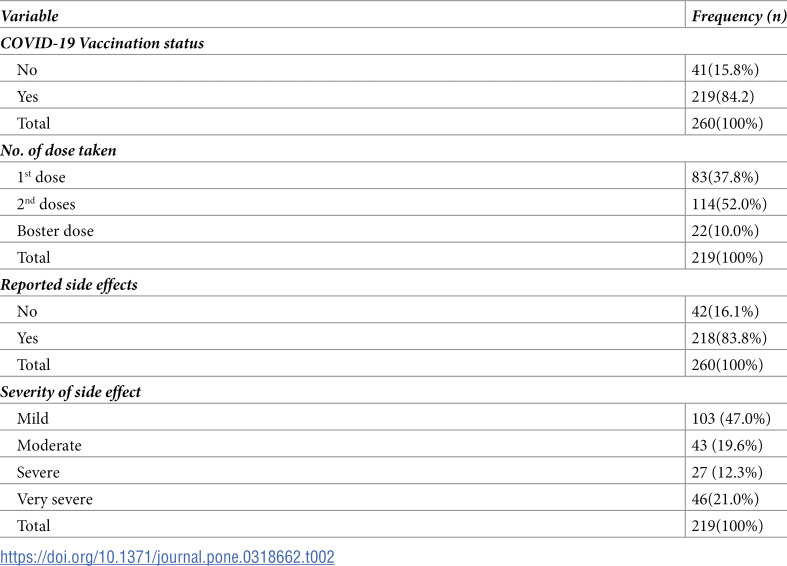Click the Very severe row label
The width and height of the screenshot is (787, 566).
click(55, 499)
